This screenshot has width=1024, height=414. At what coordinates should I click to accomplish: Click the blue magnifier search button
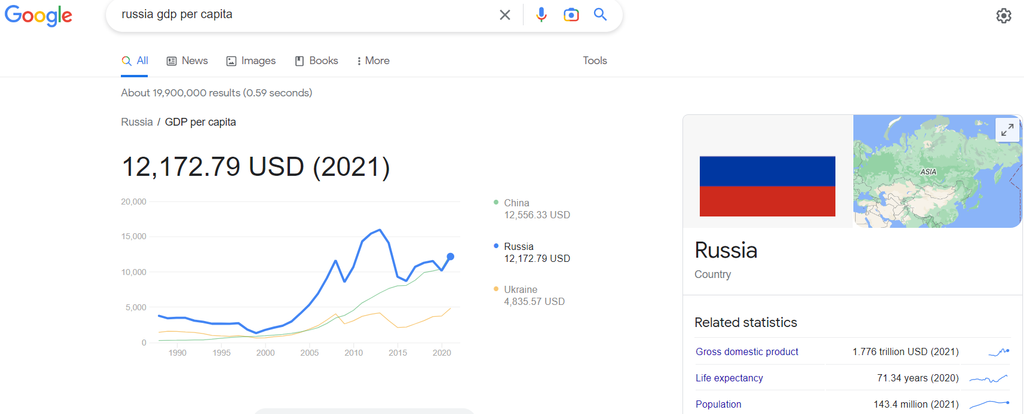coord(601,15)
